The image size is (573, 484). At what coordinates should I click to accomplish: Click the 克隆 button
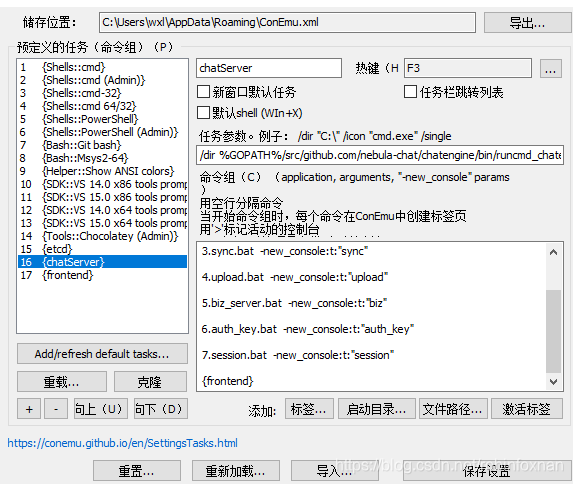click(x=150, y=382)
